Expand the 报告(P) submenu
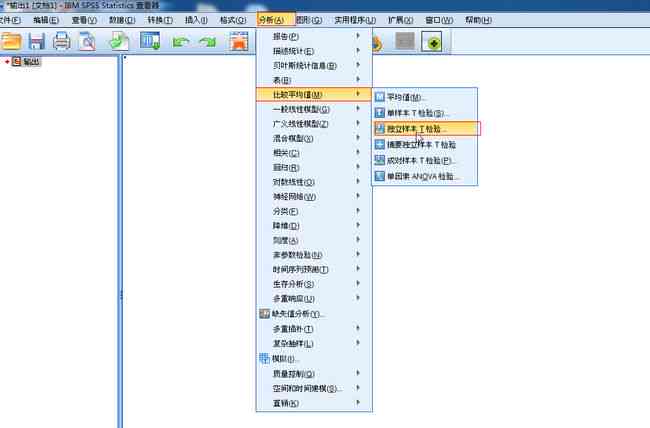Image resolution: width=650 pixels, height=428 pixels. pos(314,36)
